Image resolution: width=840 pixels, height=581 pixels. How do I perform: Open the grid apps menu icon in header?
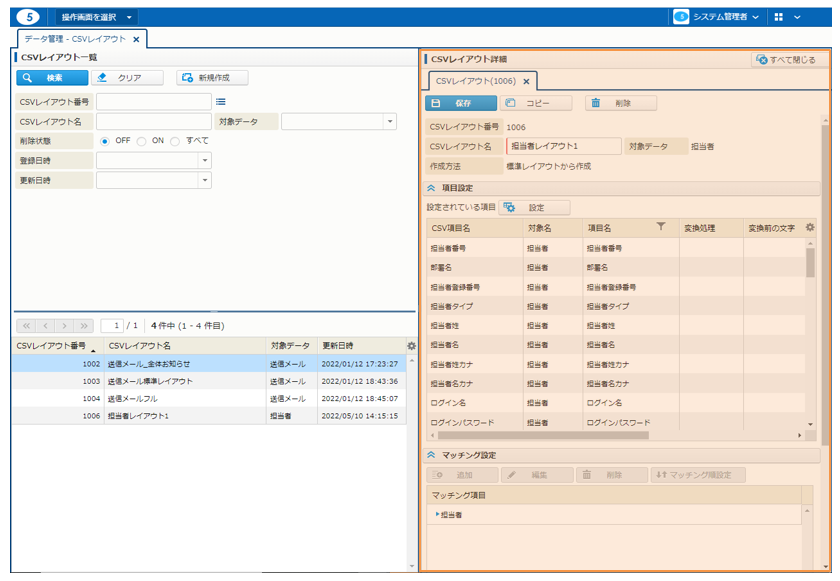click(x=779, y=17)
